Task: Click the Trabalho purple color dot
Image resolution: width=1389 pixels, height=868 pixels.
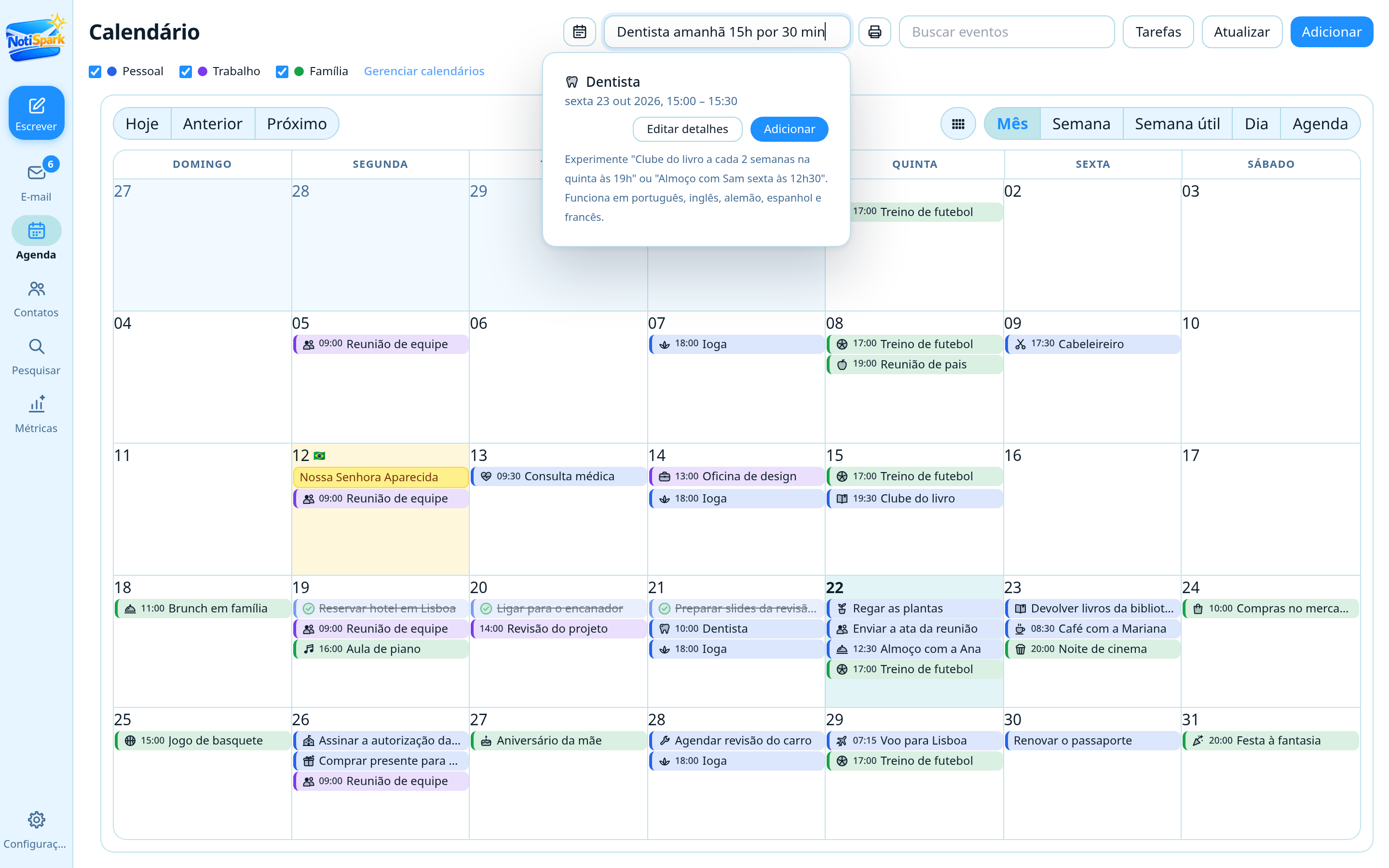Action: (x=203, y=71)
